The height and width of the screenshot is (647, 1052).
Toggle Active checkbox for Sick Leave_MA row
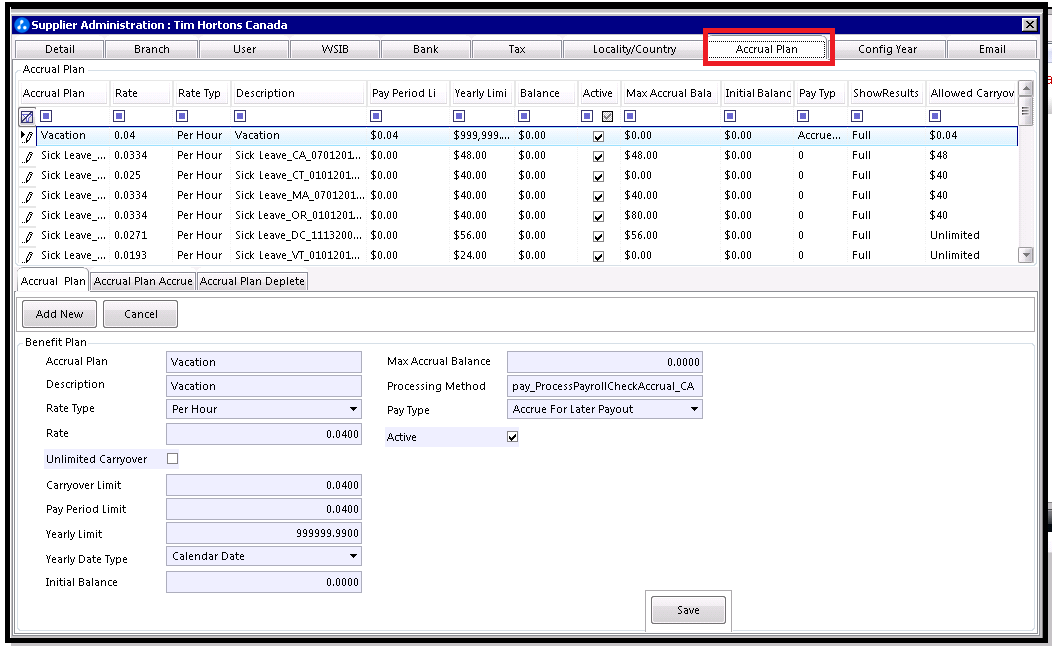coord(598,197)
